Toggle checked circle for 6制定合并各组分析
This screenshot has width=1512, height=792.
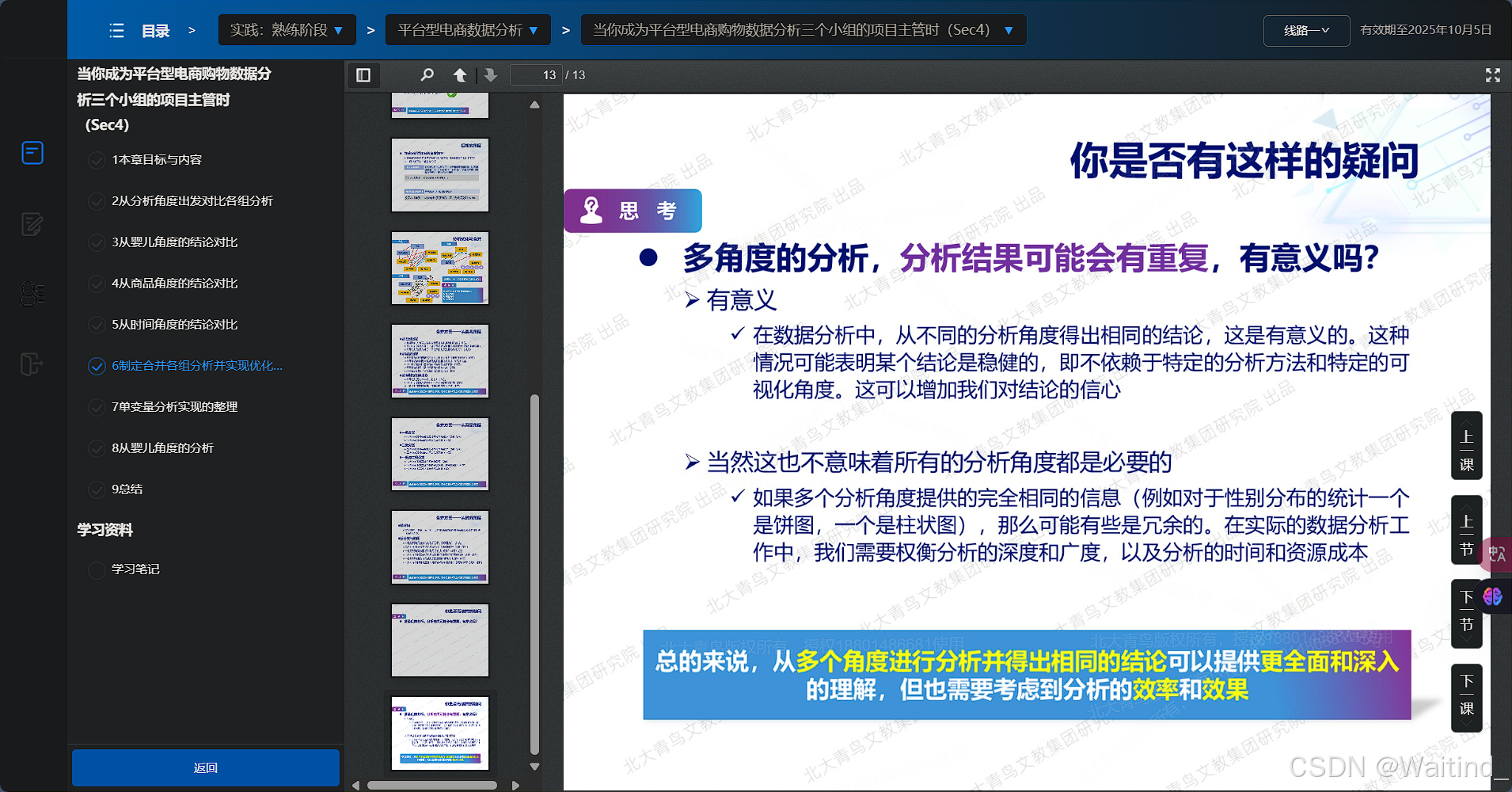pyautogui.click(x=97, y=366)
